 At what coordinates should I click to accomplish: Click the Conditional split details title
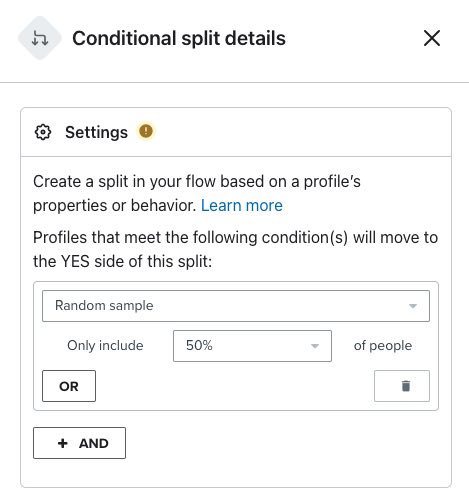179,38
